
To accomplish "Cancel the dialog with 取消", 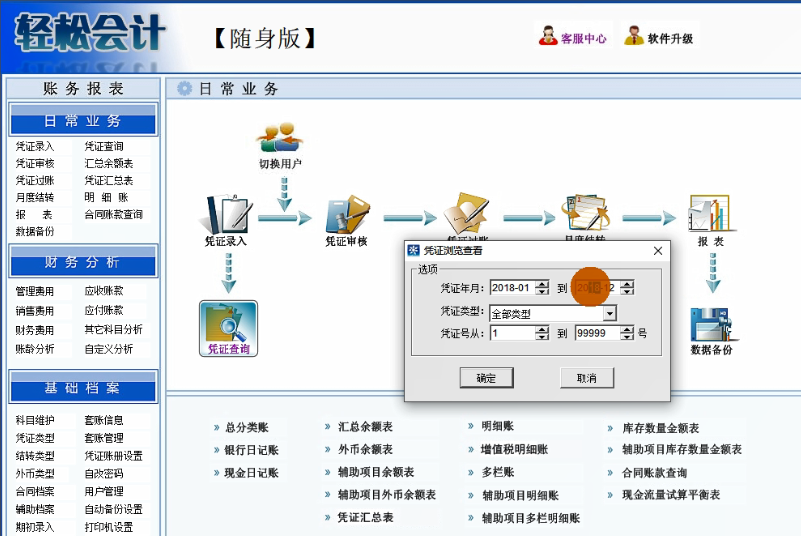I will point(587,378).
